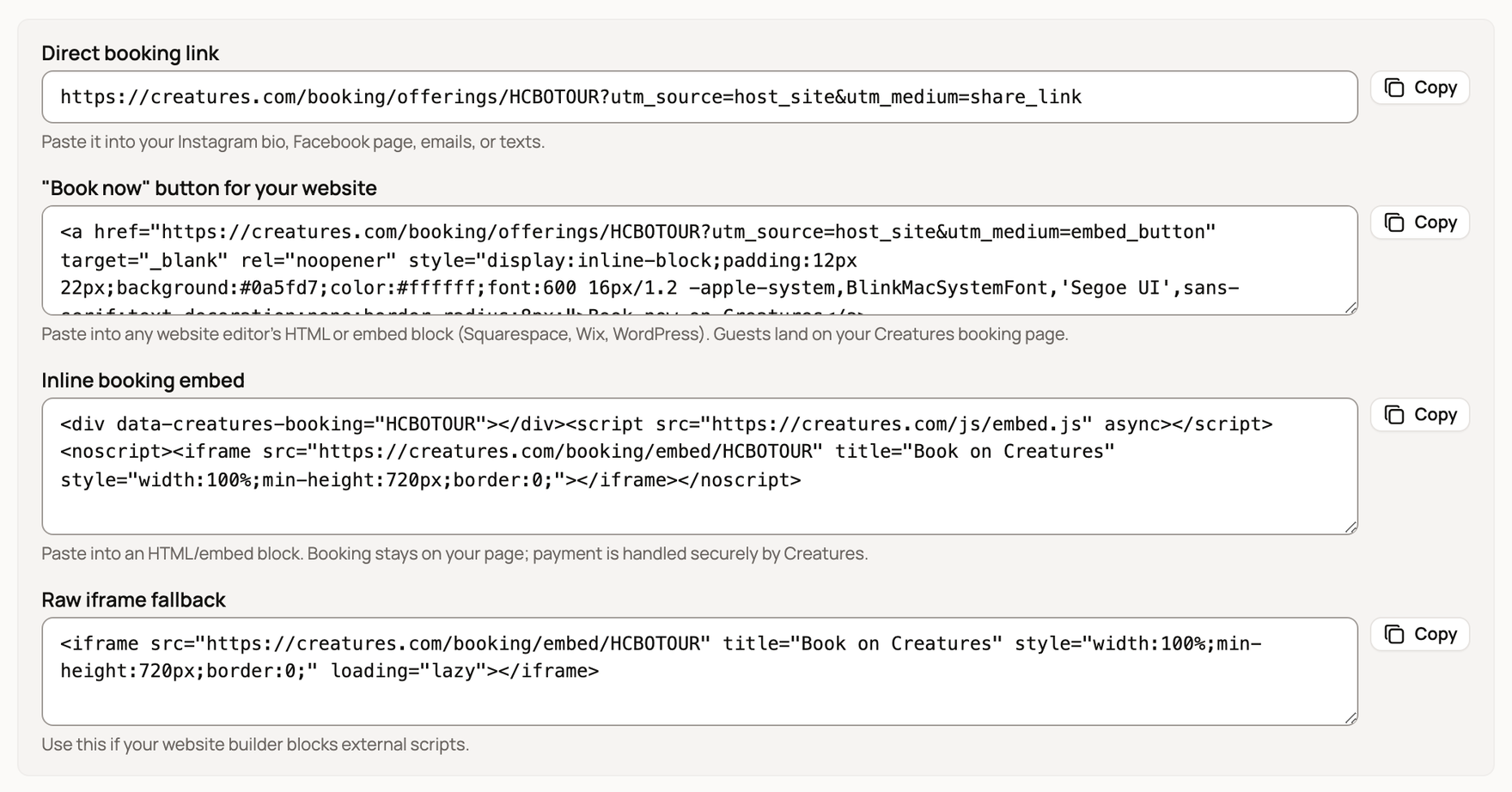
Task: Copy the inline booking embed code
Action: point(1420,415)
